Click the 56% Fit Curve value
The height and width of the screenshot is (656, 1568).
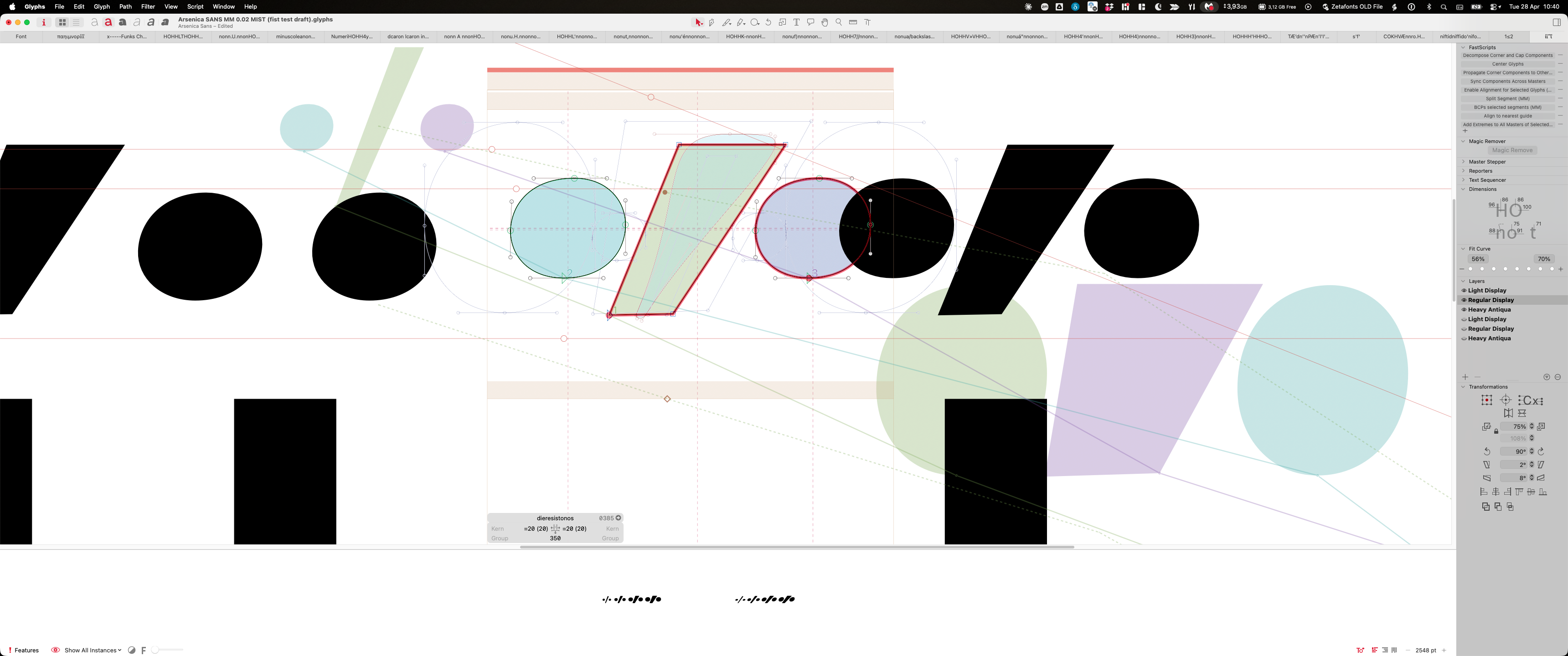[1478, 259]
